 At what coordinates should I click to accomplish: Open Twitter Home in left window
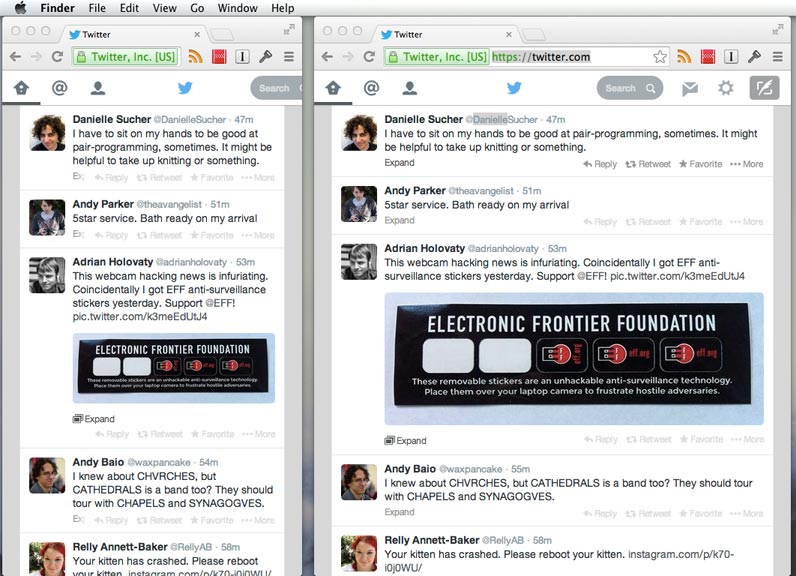pos(21,88)
